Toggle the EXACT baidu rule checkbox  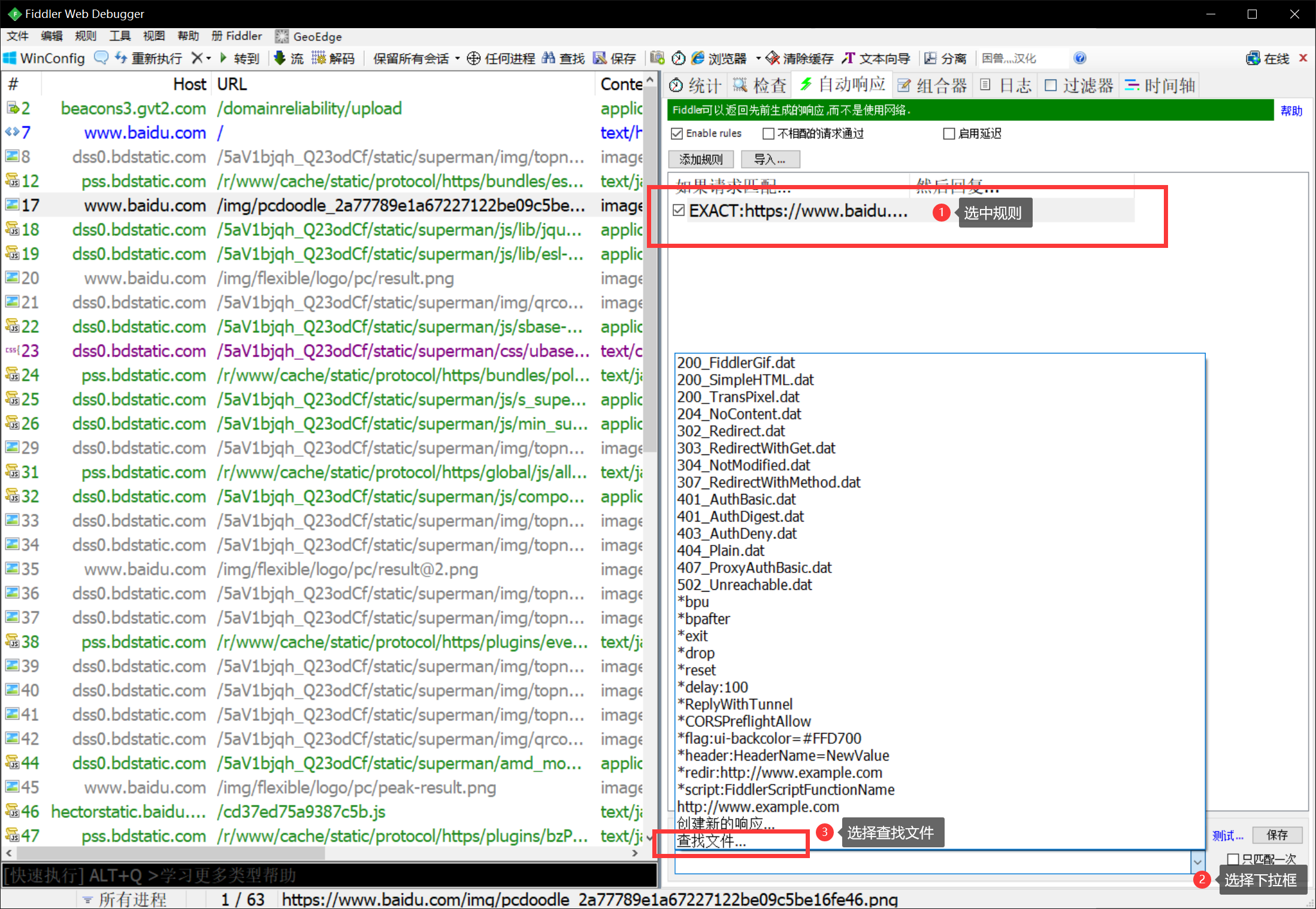coord(679,210)
